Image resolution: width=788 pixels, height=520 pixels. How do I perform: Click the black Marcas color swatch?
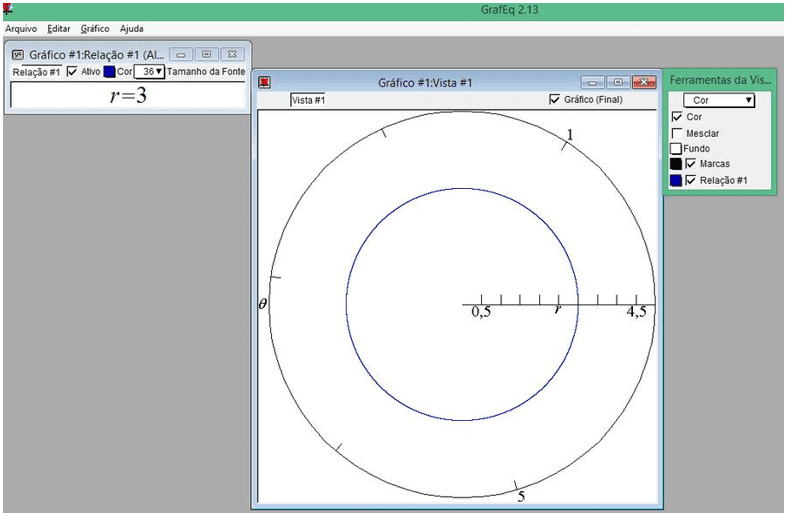coord(676,164)
